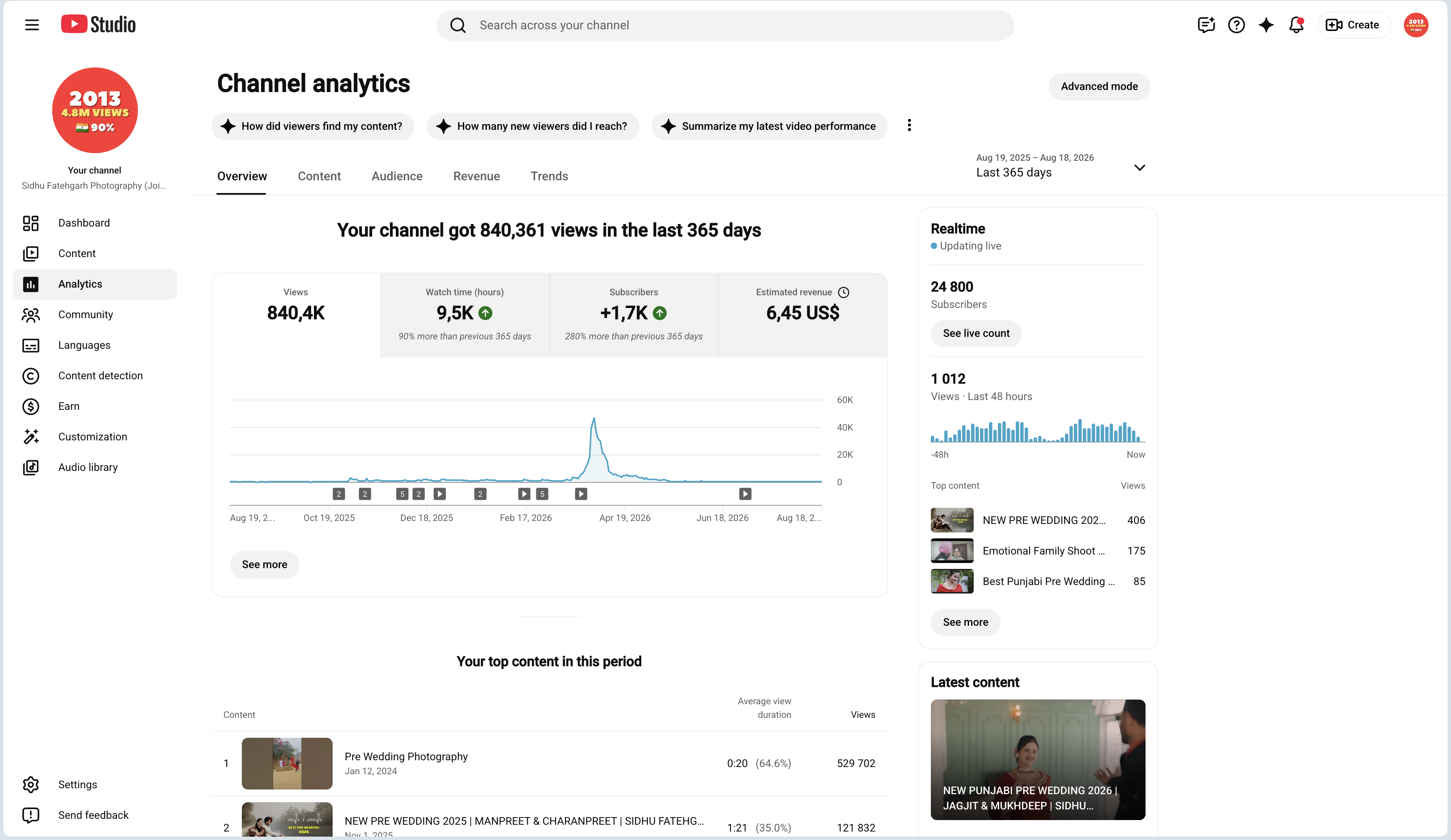This screenshot has height=840, width=1451.
Task: Click the Ask Studio sparkle icon in header
Action: tap(1266, 25)
